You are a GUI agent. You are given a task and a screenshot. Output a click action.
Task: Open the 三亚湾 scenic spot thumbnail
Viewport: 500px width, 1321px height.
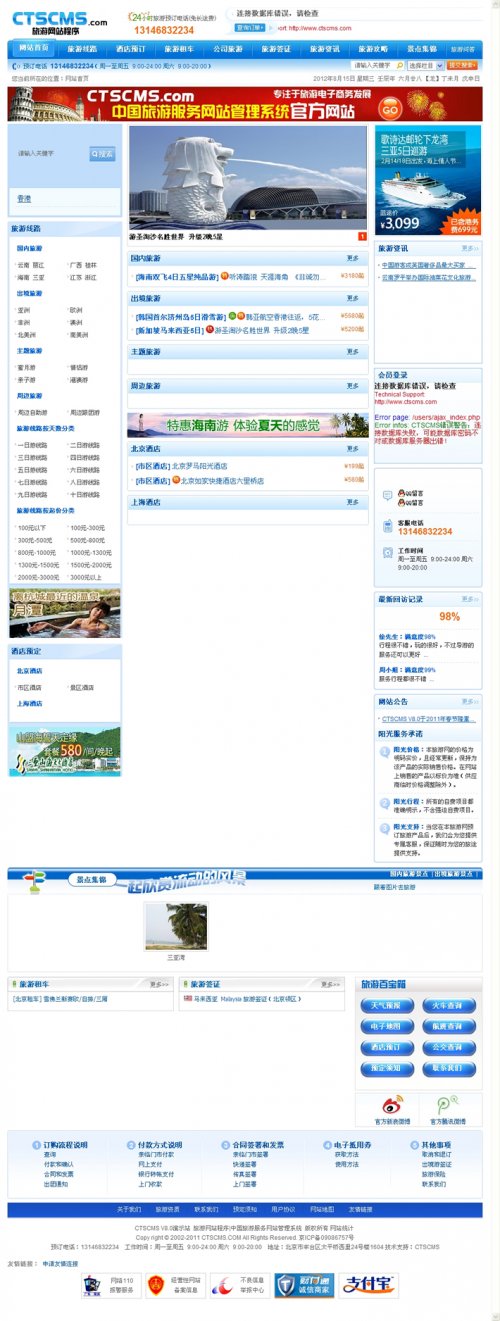click(175, 929)
